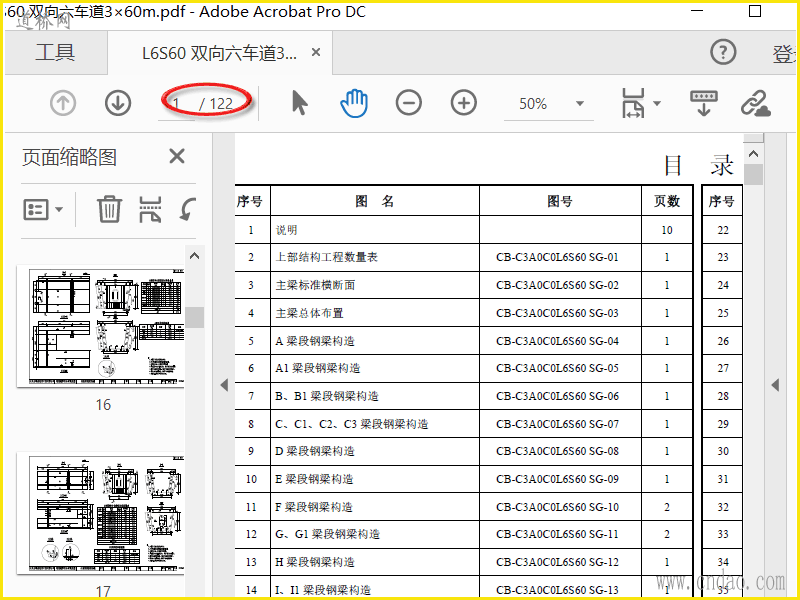Go to next page arrow
The width and height of the screenshot is (800, 600).
tap(118, 103)
